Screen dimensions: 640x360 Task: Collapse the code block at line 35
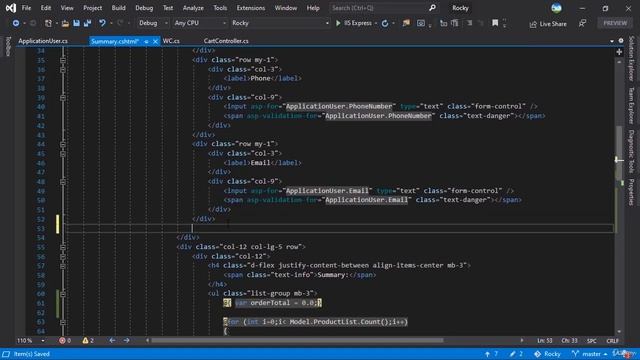[62, 60]
